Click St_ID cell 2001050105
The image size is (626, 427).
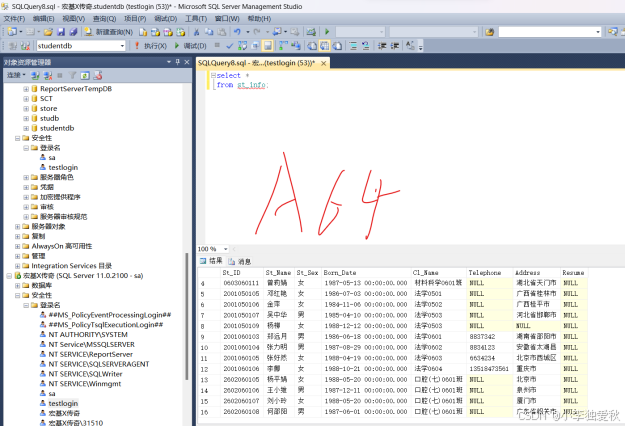pyautogui.click(x=241, y=294)
